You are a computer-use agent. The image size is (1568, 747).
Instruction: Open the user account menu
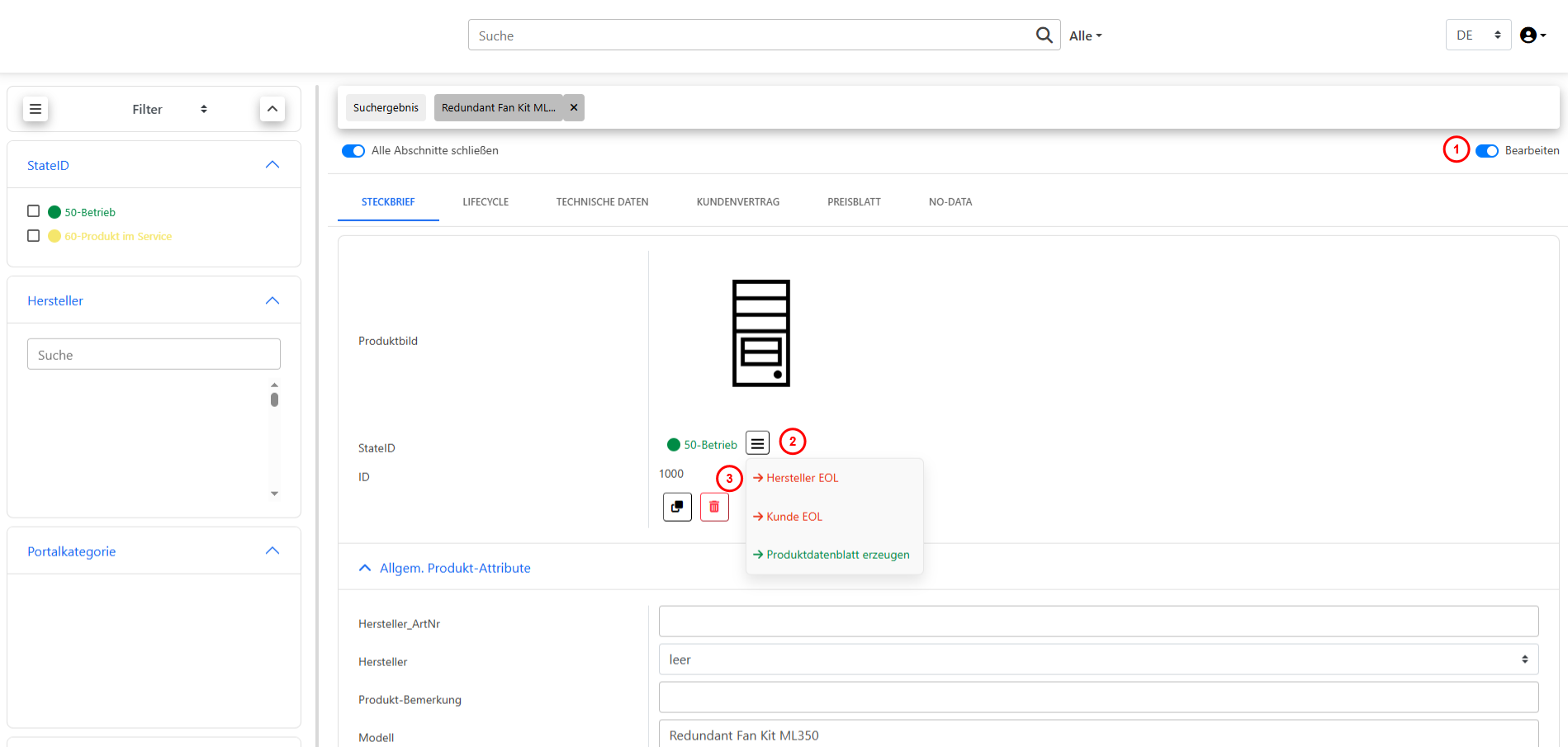point(1532,35)
